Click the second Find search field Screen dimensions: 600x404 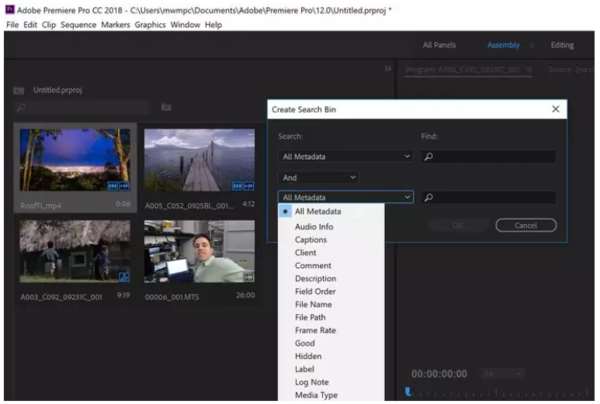[x=488, y=197]
